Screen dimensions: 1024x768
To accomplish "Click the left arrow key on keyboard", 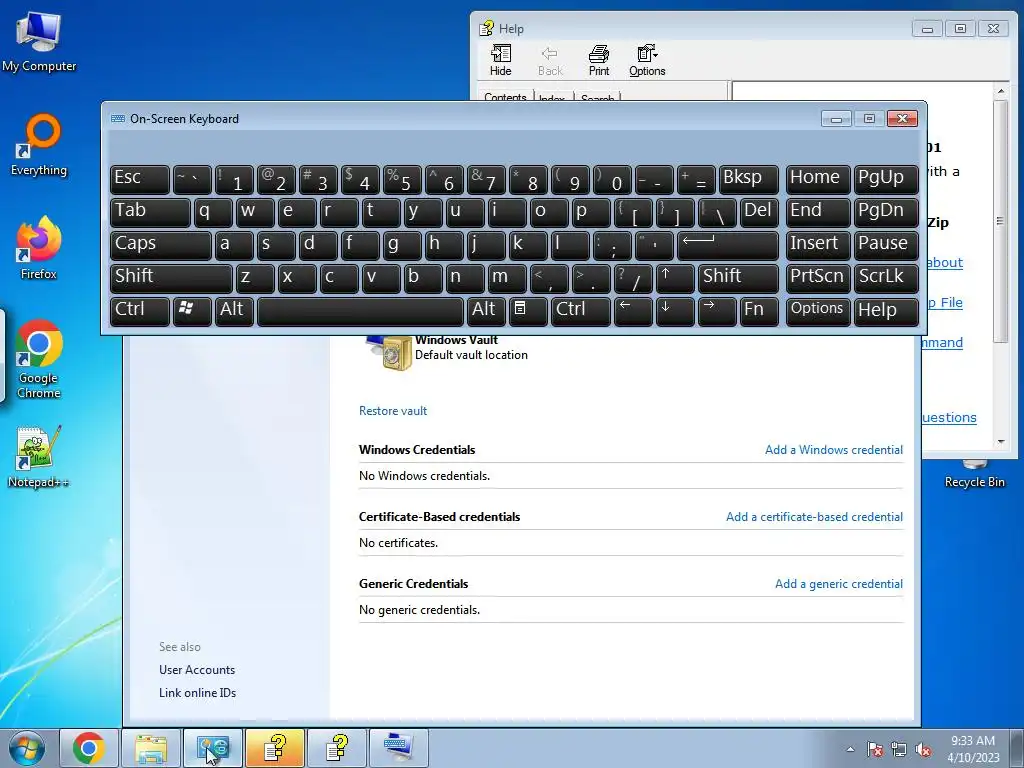I will pyautogui.click(x=633, y=311).
